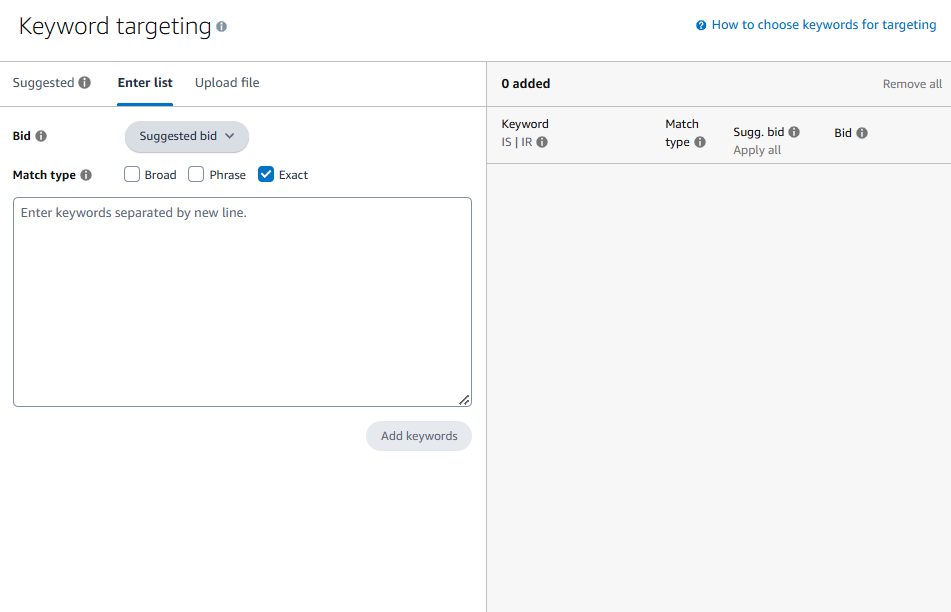Click info icon beside Match type label on left
This screenshot has width=951, height=612.
(x=86, y=175)
